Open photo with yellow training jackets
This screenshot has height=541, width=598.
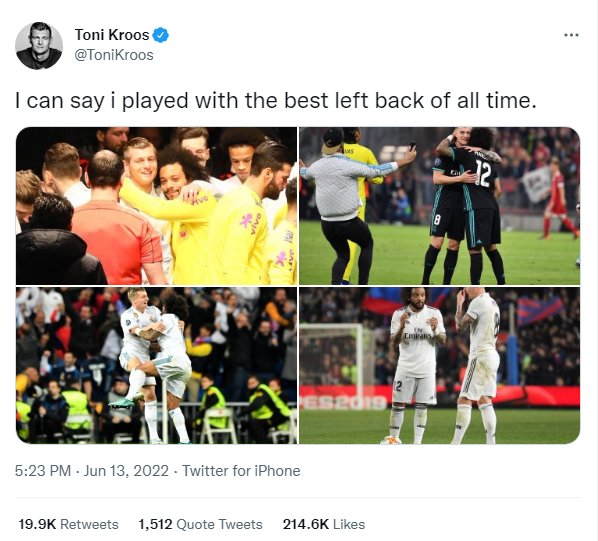point(156,206)
